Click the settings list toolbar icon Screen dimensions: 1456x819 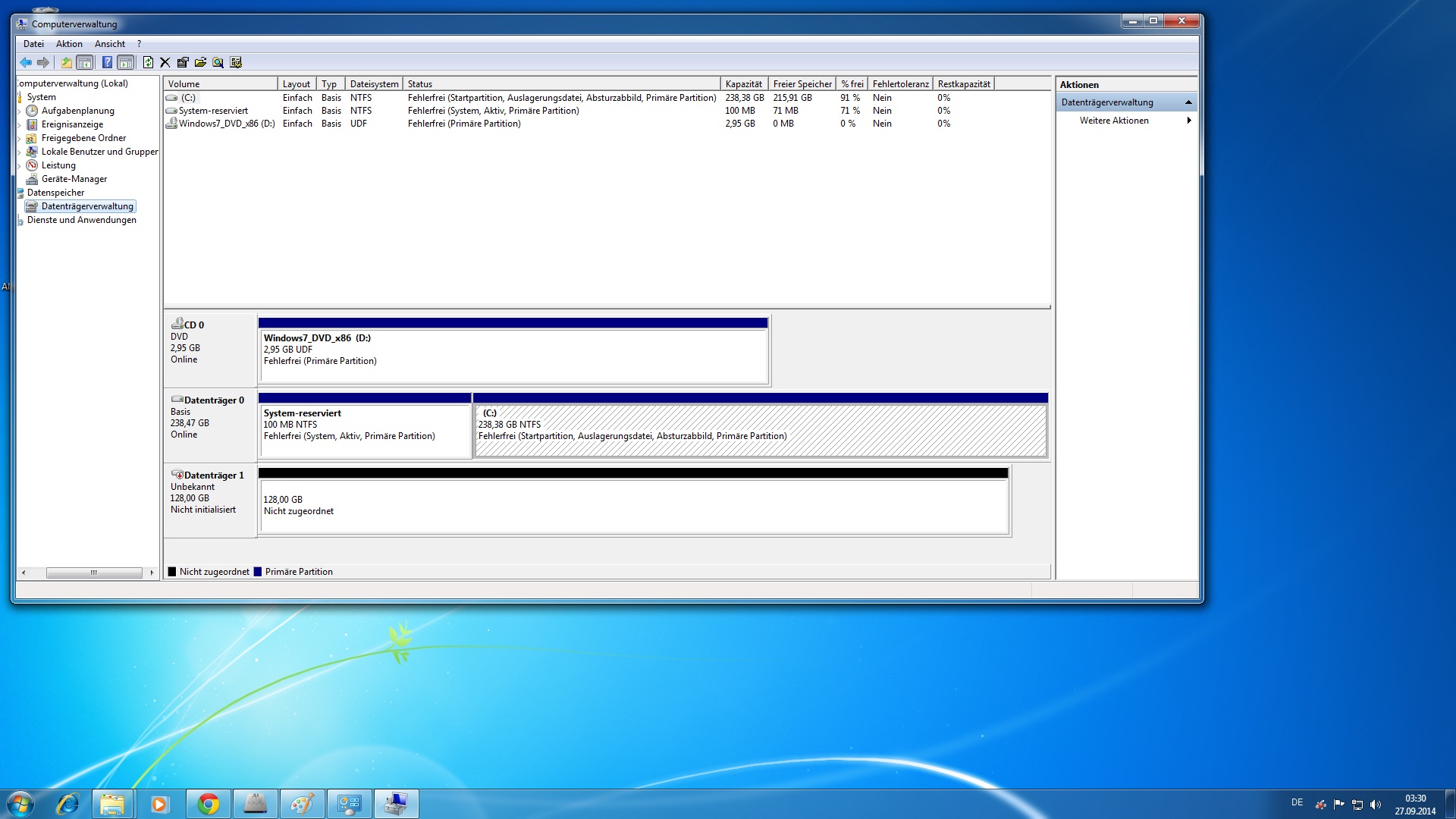236,62
